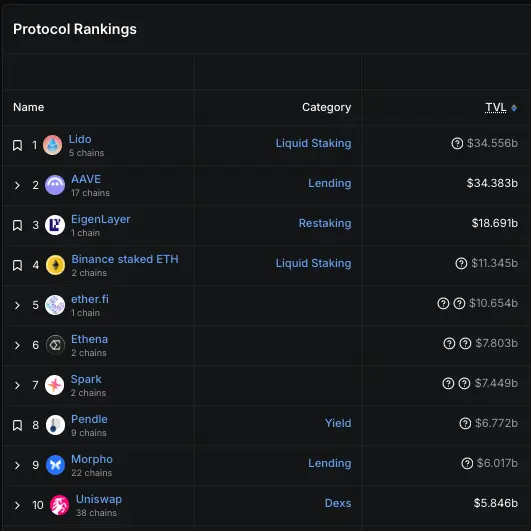Click the Category column header

[x=326, y=107]
